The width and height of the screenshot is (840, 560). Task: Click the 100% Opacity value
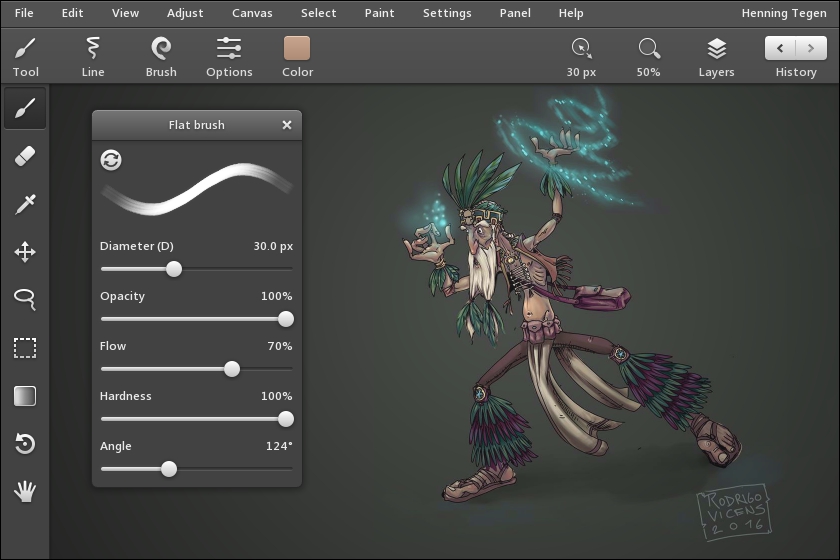(276, 296)
